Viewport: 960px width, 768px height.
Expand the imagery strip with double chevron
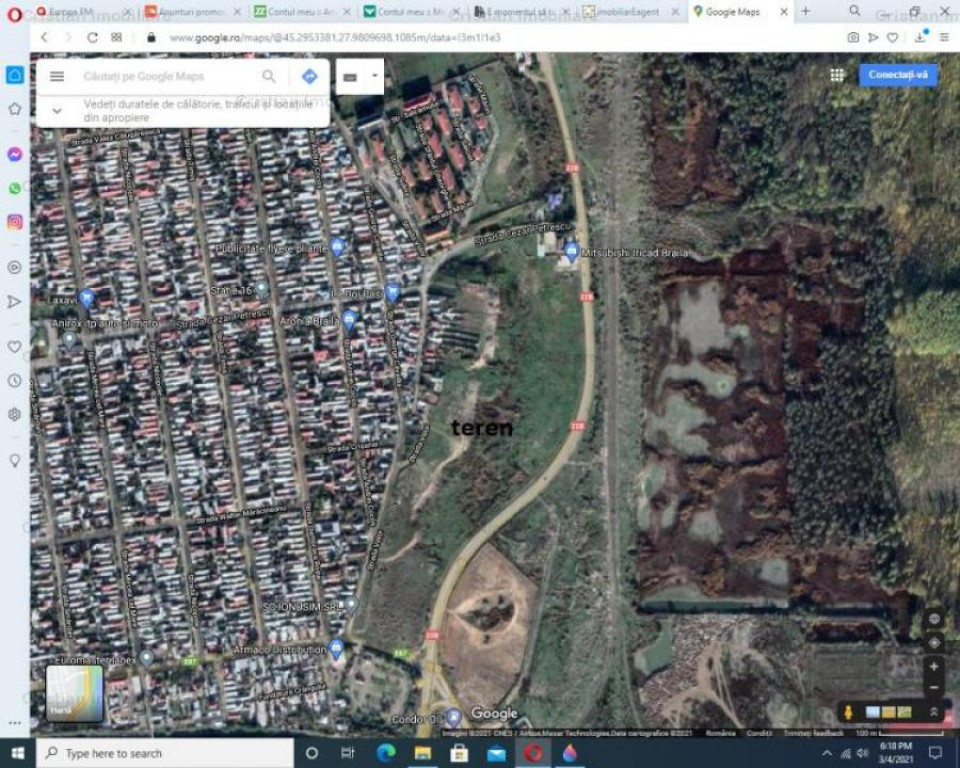pos(934,712)
